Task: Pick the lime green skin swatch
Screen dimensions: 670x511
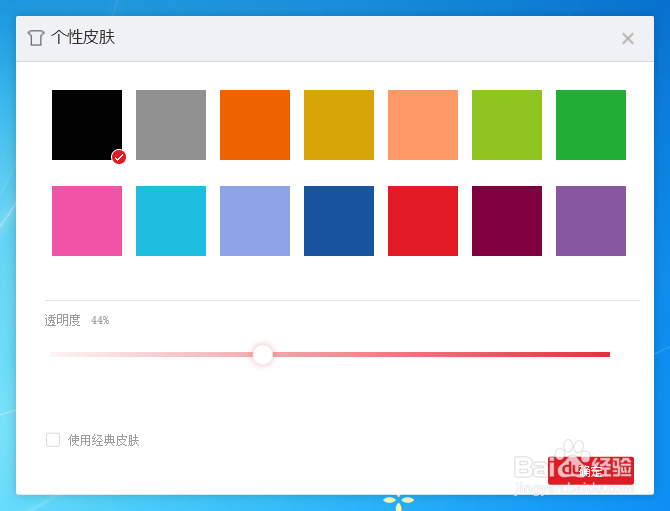Action: click(507, 125)
